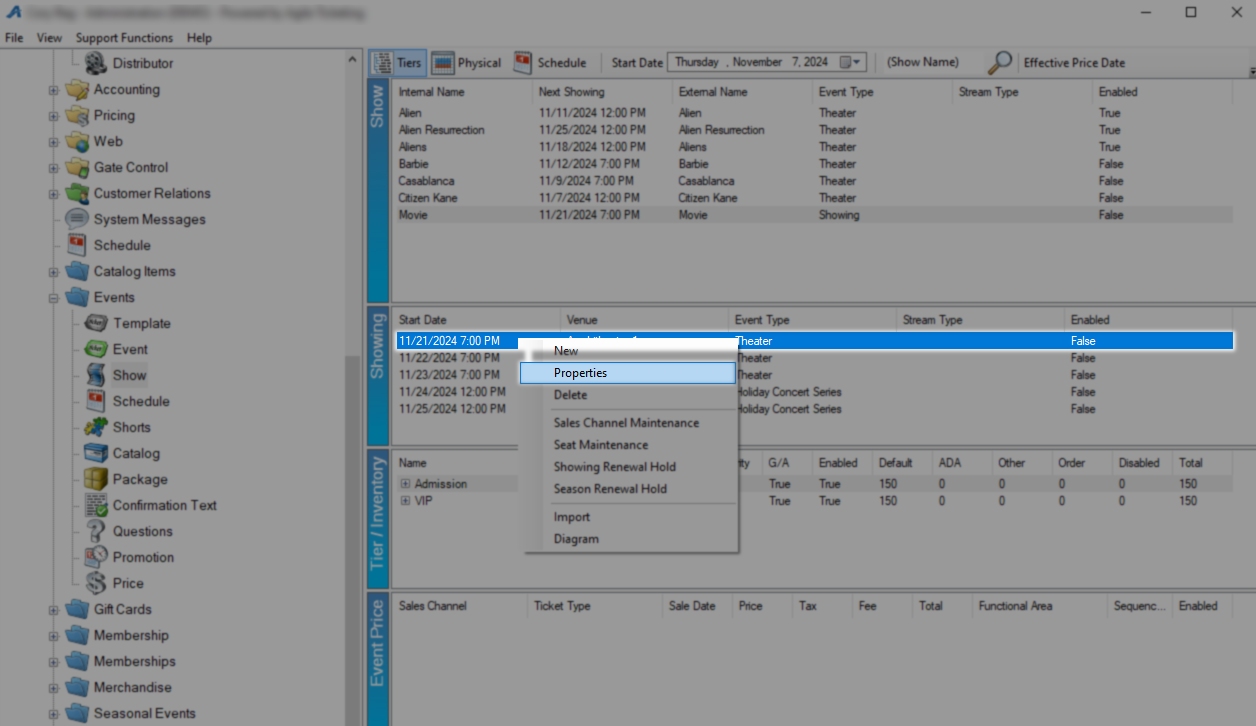Select the 11/22/2024 7:00 PM showing
The height and width of the screenshot is (726, 1256).
(814, 358)
